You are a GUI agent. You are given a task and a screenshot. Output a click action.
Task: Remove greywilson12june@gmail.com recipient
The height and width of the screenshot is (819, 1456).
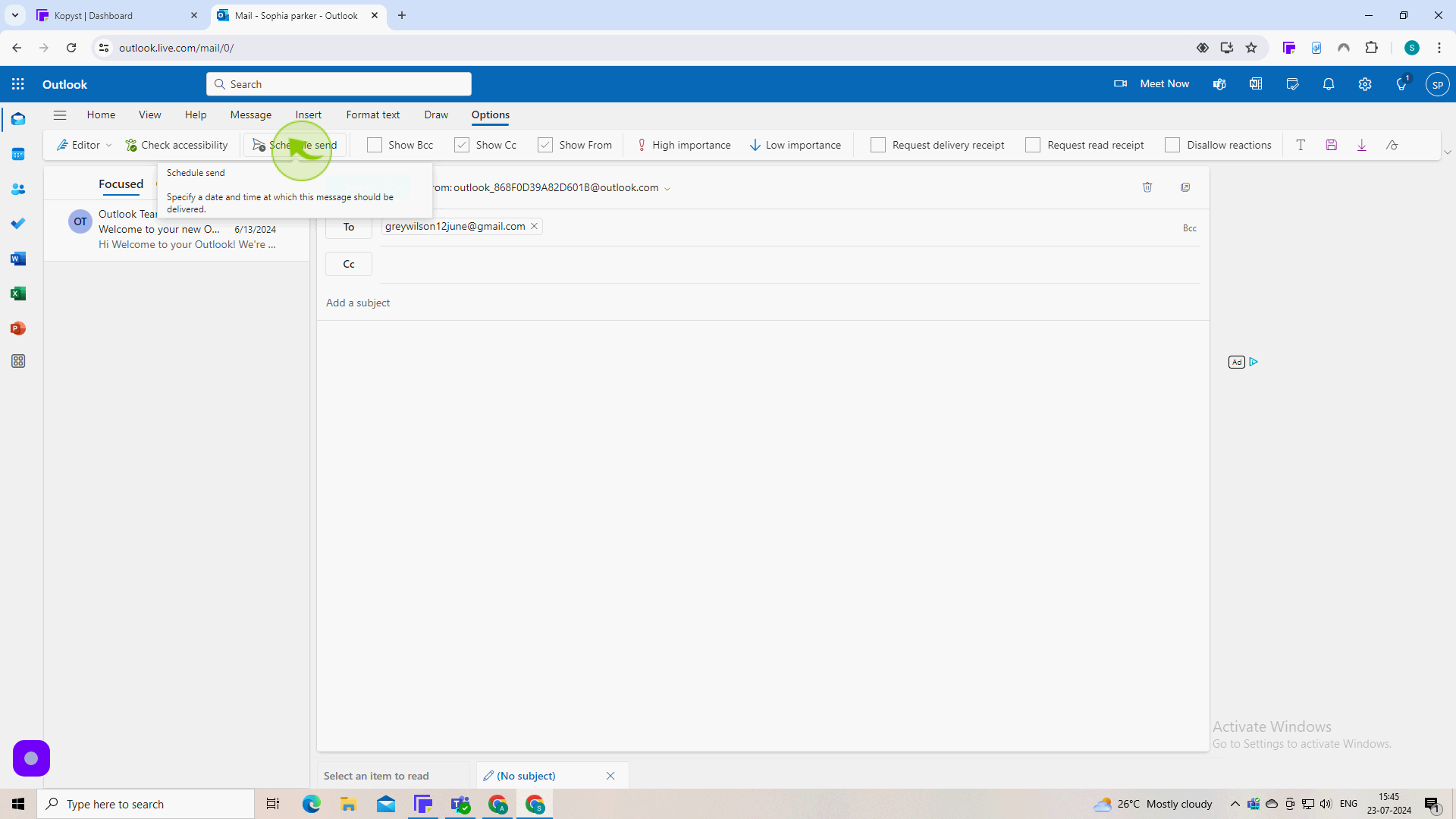pyautogui.click(x=534, y=226)
